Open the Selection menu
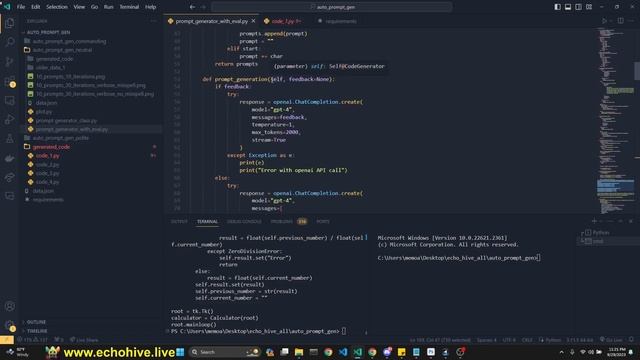This screenshot has height=360, width=640. (x=57, y=7)
